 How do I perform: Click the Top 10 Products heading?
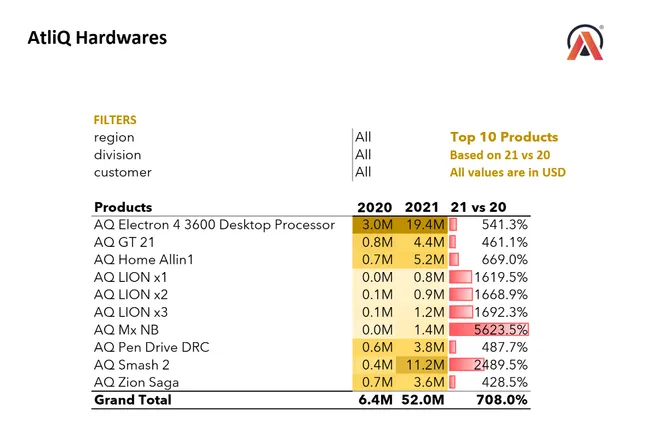point(504,137)
